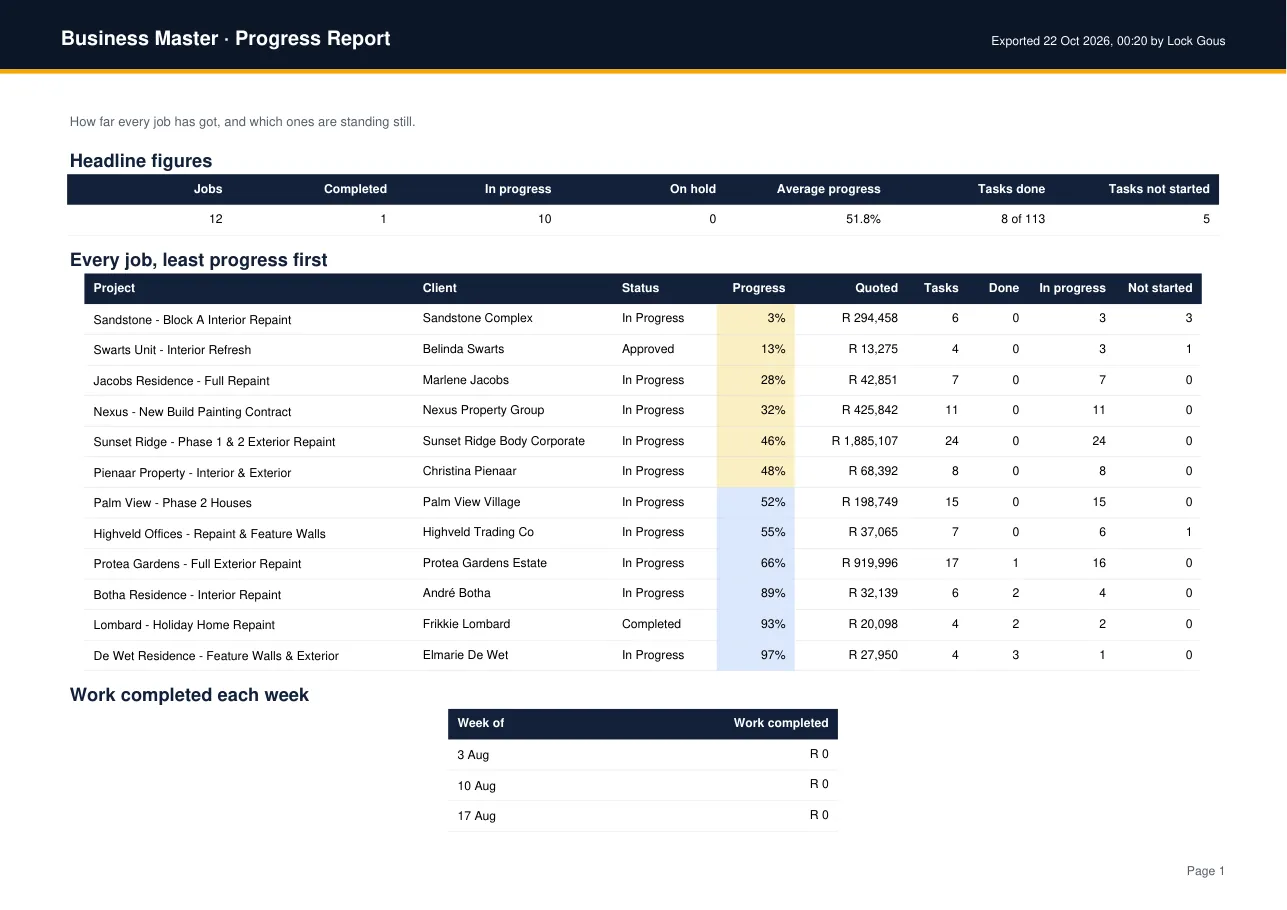Screen dimensions: 1287x910
Task: Select the 17 Aug week row
Action: 643,816
